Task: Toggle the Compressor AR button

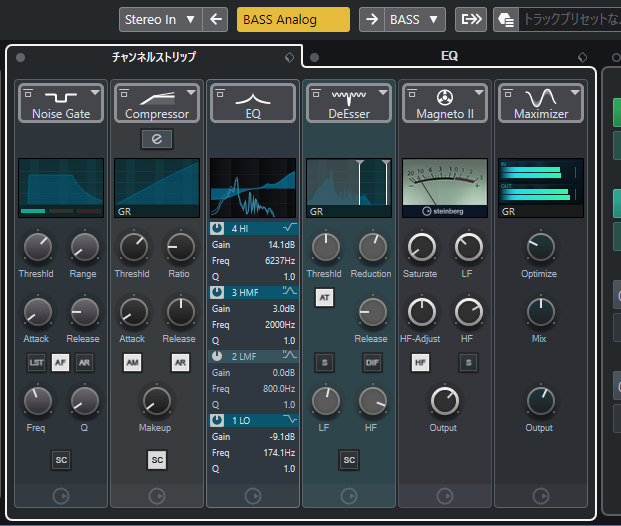Action: point(180,362)
